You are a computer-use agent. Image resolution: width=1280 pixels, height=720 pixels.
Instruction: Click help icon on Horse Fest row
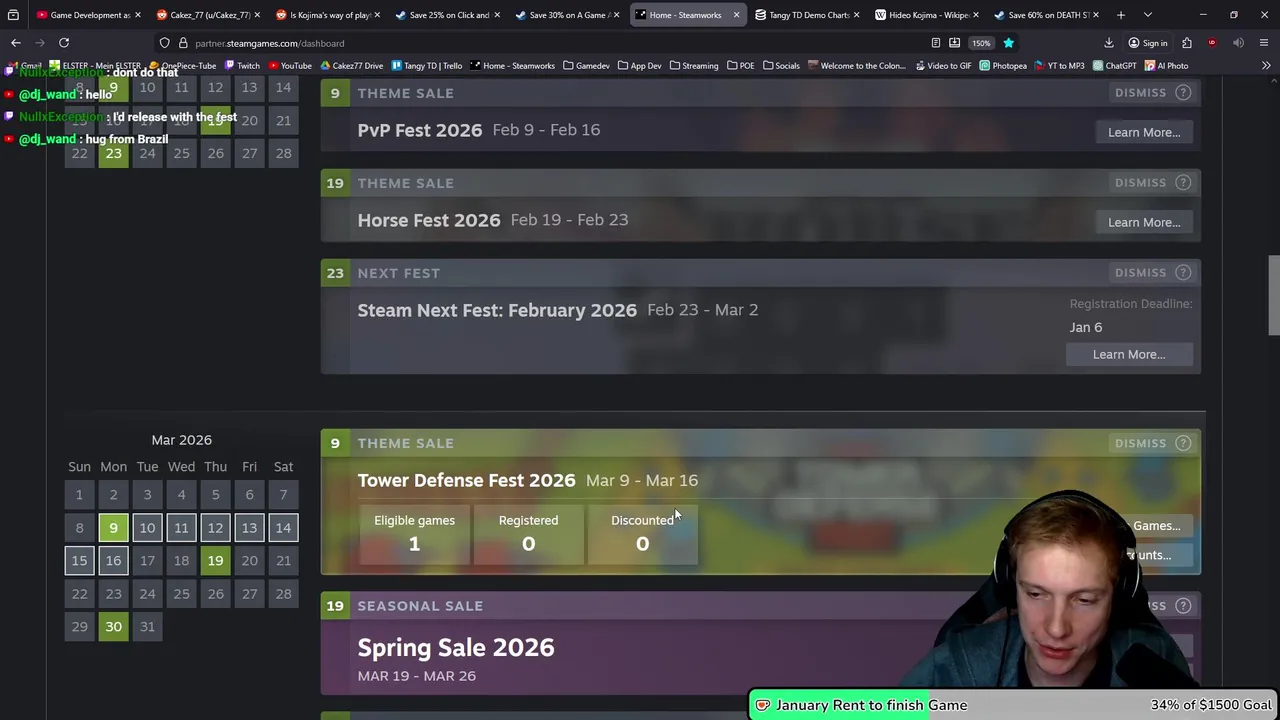click(x=1183, y=182)
